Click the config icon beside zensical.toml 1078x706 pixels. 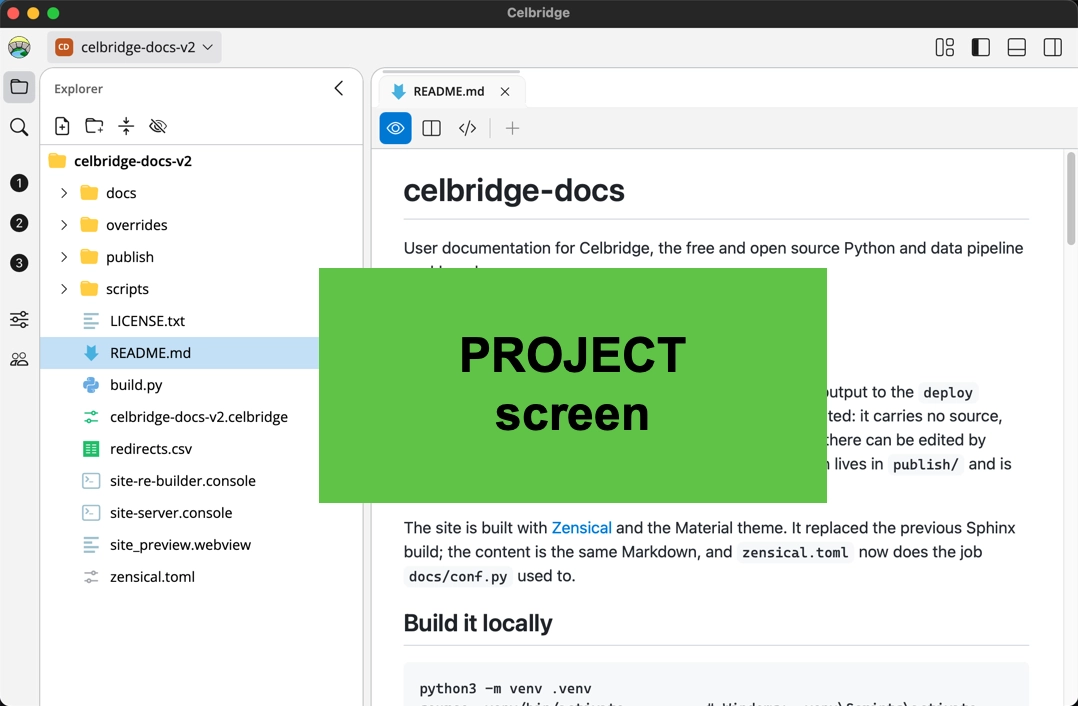91,577
